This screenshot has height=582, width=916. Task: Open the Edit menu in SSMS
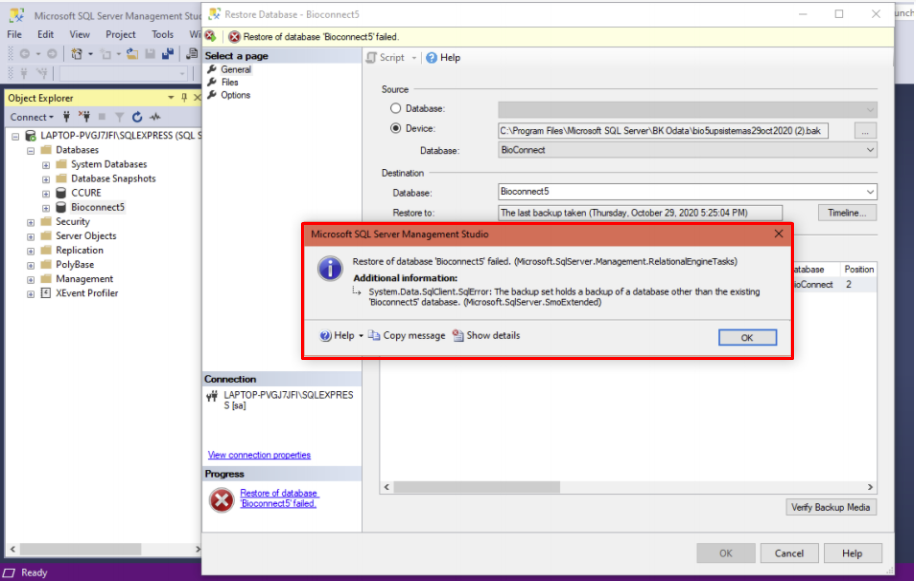(x=46, y=34)
